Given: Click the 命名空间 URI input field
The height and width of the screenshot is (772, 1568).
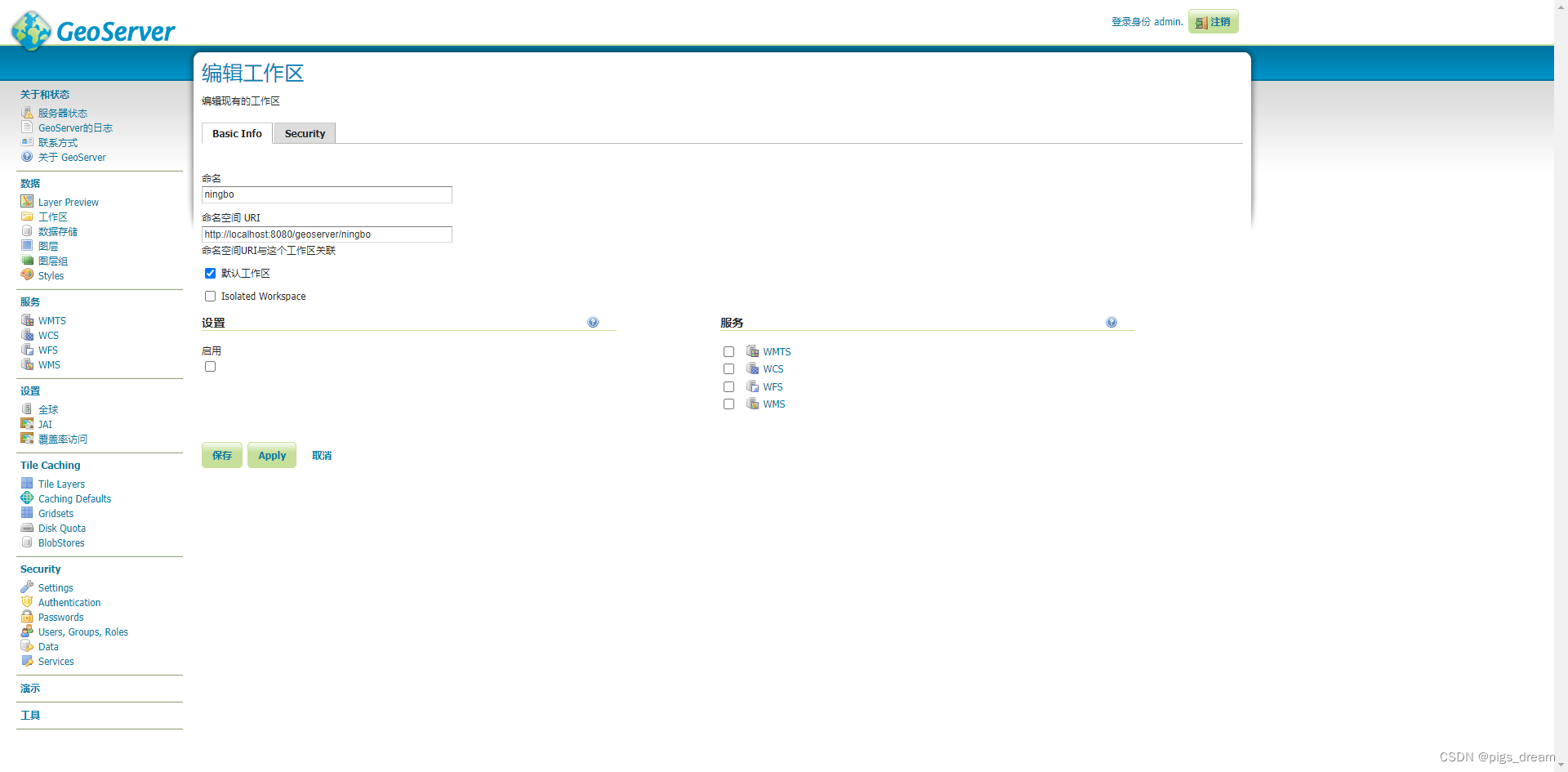Looking at the screenshot, I should 327,234.
